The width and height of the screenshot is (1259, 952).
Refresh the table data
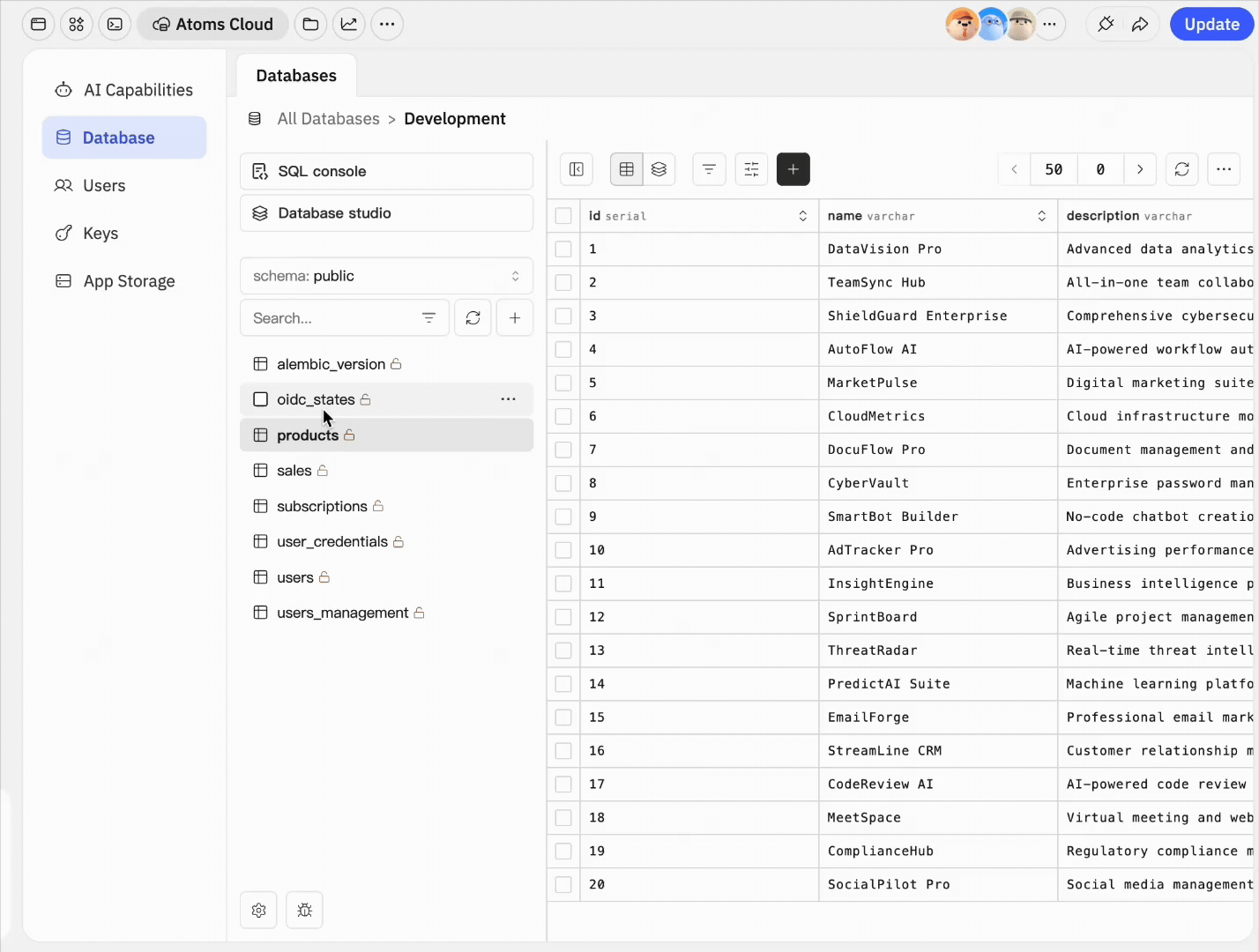click(1181, 168)
